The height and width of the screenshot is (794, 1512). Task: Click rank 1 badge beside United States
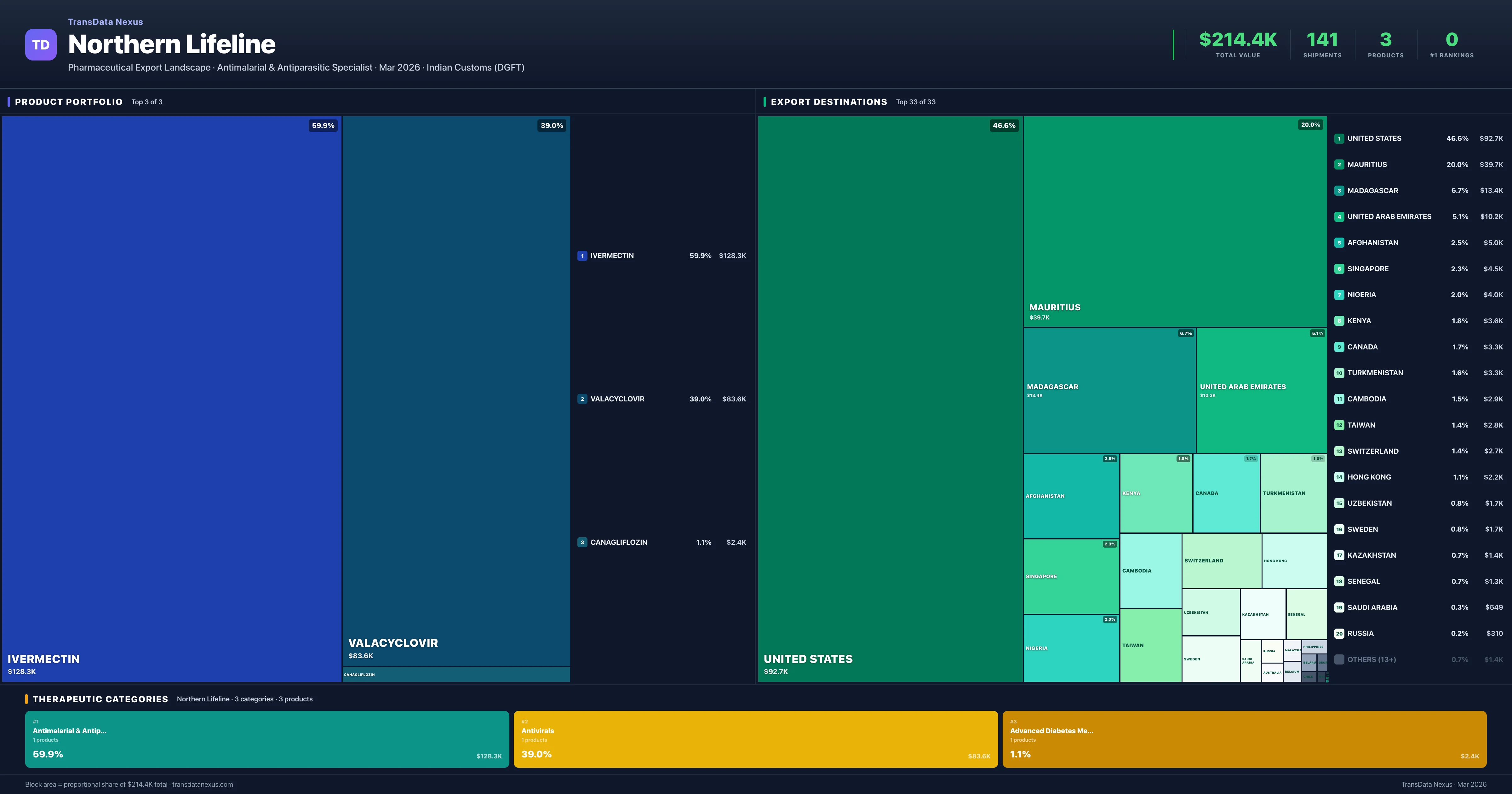click(1339, 139)
